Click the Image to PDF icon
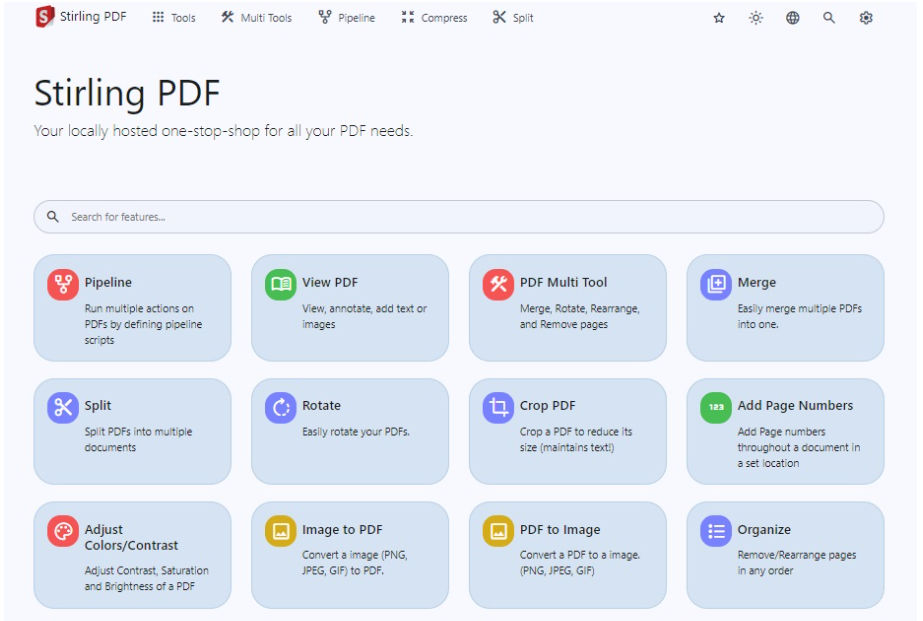 (281, 531)
